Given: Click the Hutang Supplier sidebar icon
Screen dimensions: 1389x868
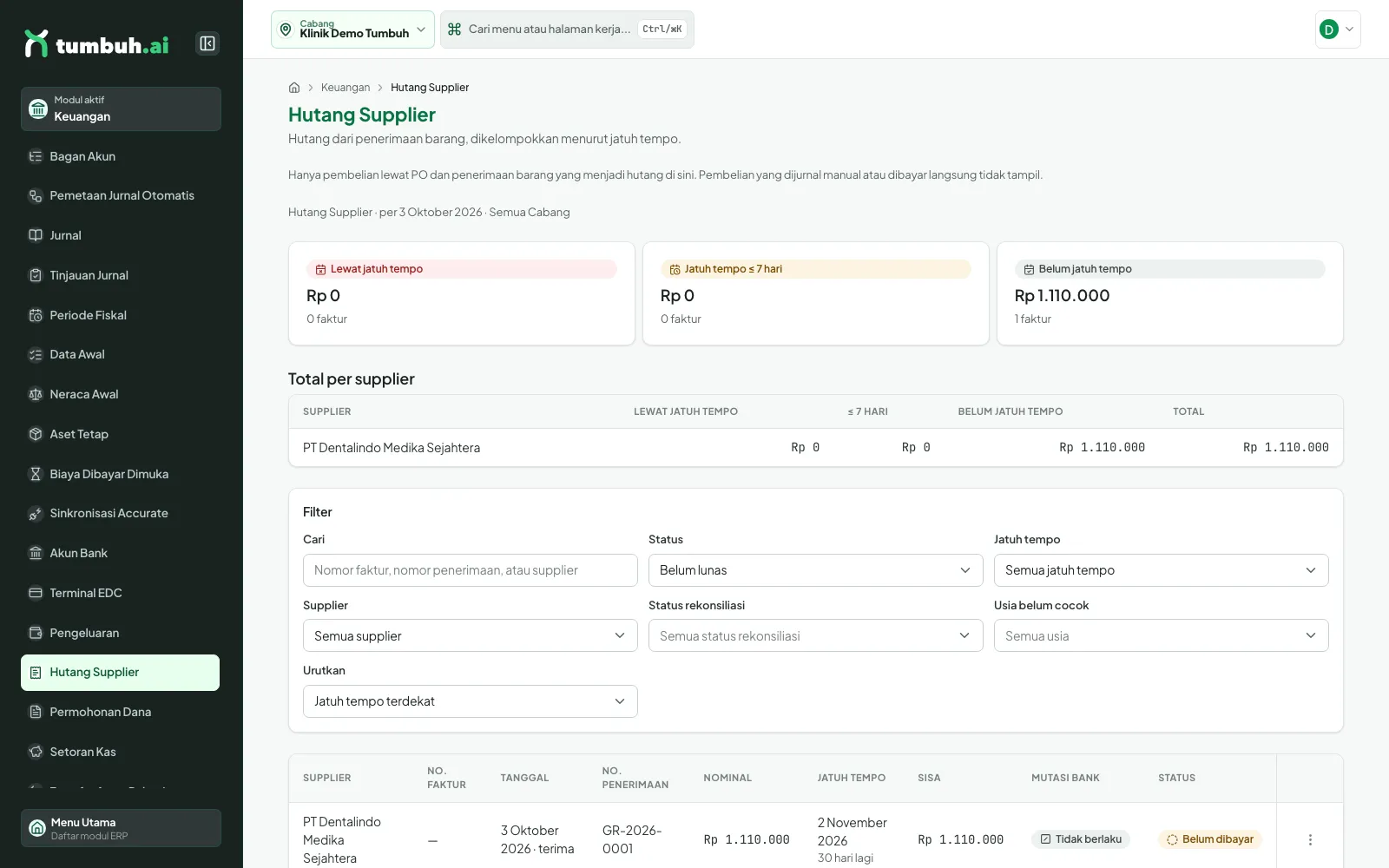Looking at the screenshot, I should pos(36,673).
